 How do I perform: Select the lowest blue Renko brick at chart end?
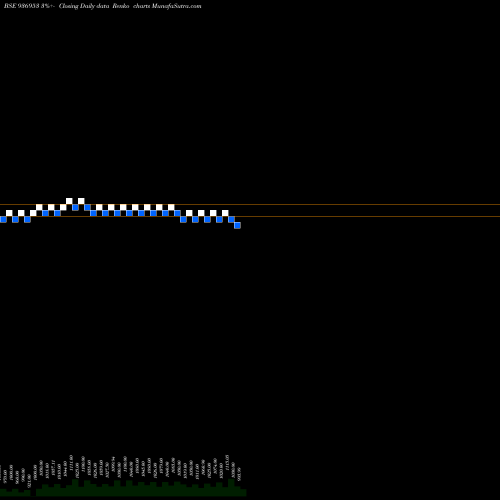pyautogui.click(x=237, y=225)
